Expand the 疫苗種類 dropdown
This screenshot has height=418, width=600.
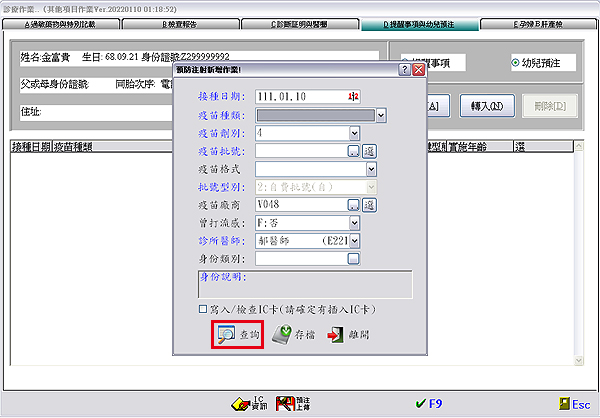tap(381, 115)
